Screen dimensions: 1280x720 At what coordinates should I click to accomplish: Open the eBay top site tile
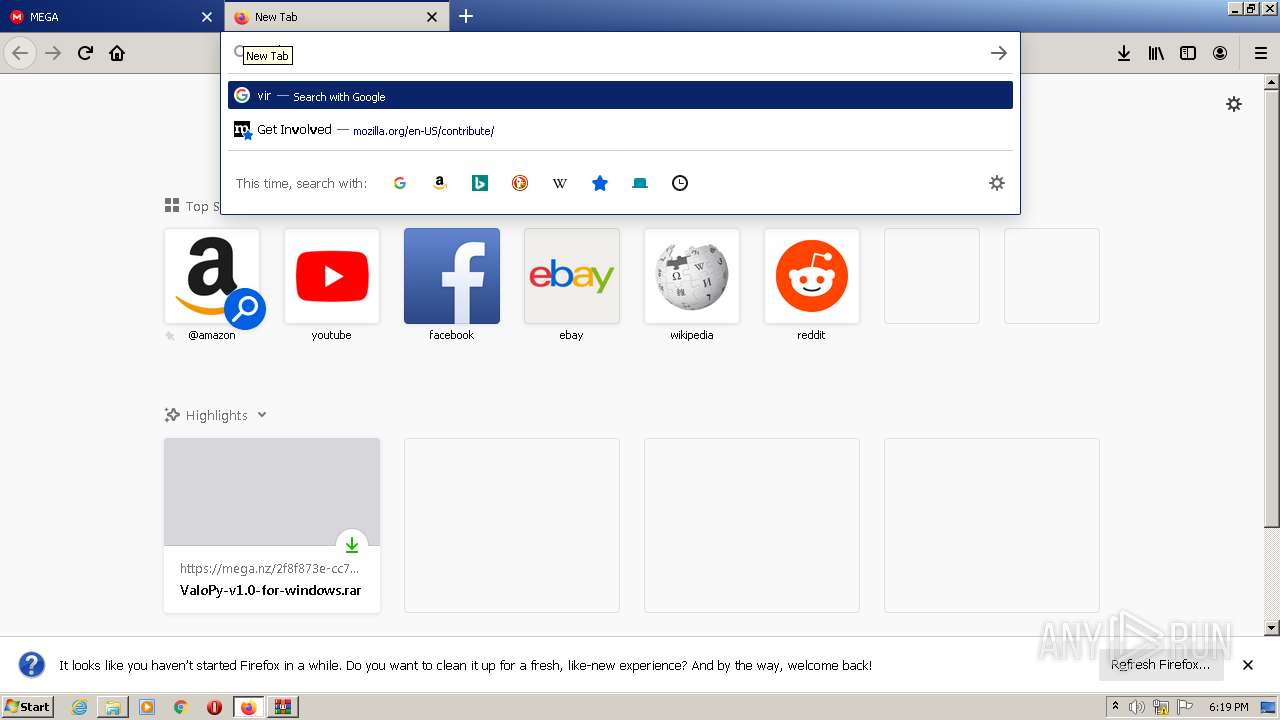[x=572, y=276]
